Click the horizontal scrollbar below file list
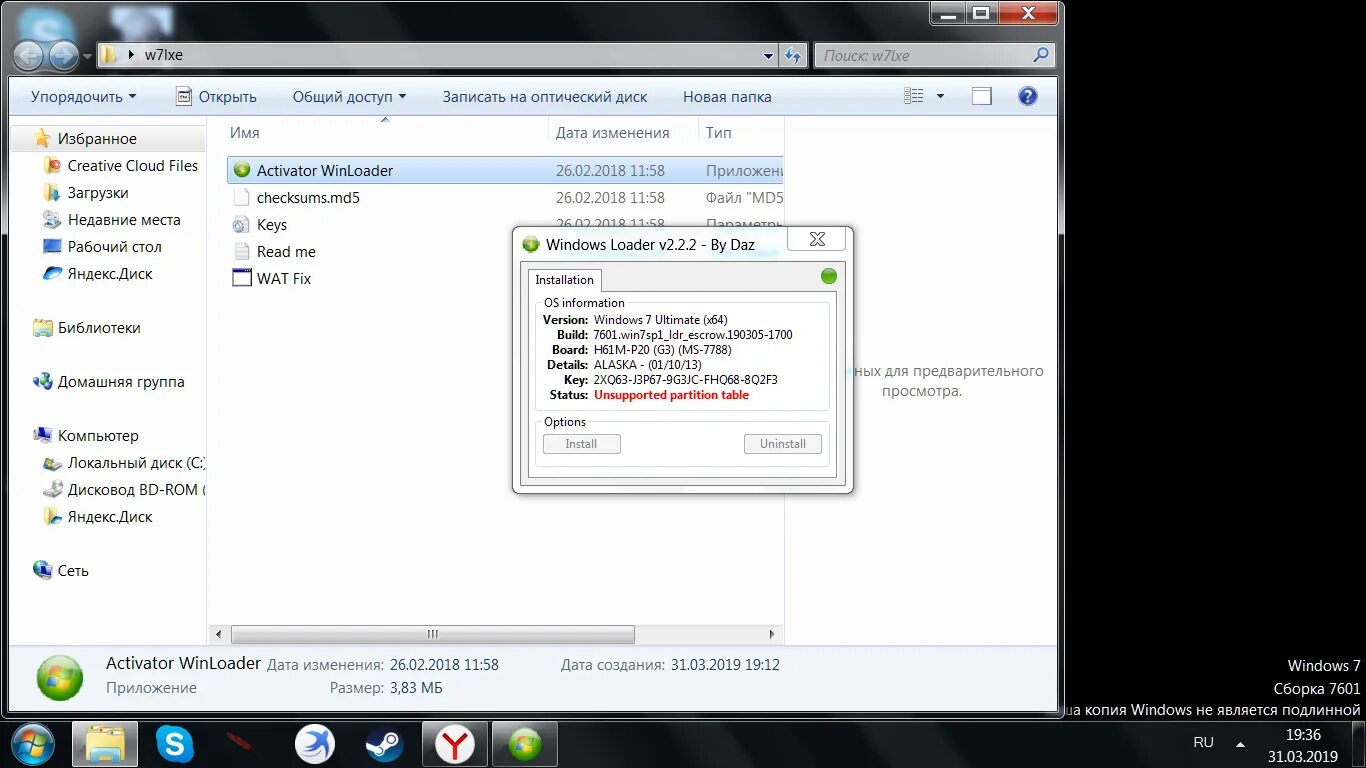The width and height of the screenshot is (1366, 768). click(x=432, y=634)
